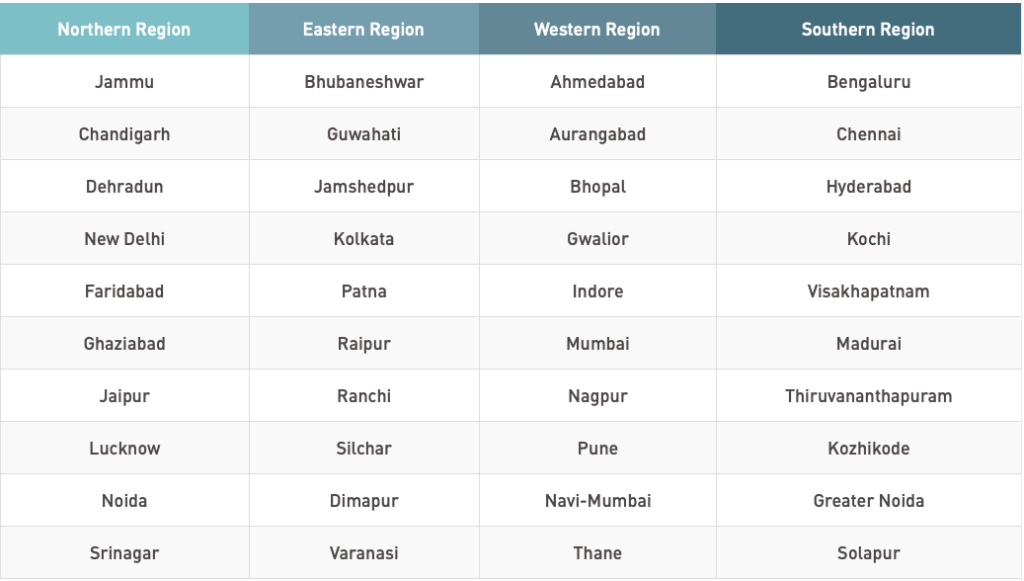The width and height of the screenshot is (1024, 581).
Task: Click the Northern Region column header
Action: [x=124, y=29]
